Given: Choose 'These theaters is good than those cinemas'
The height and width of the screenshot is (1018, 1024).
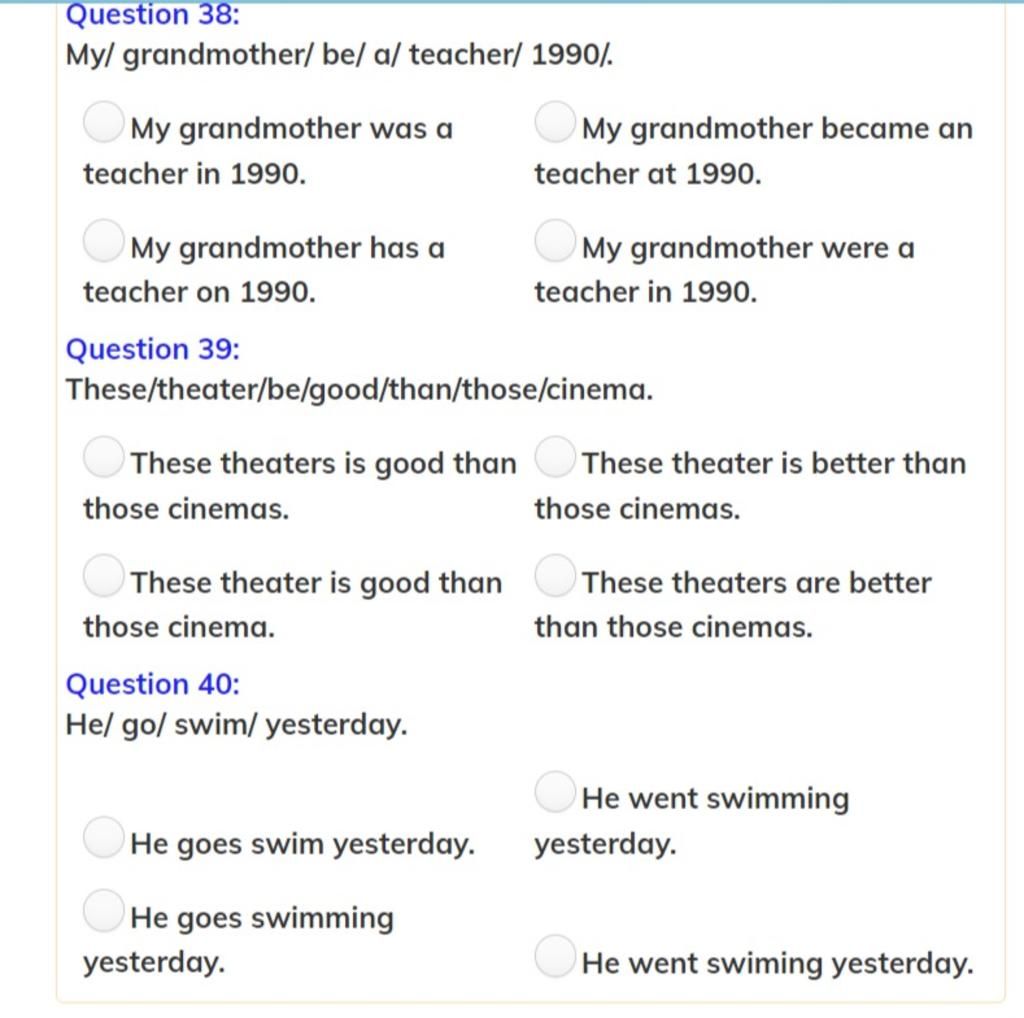Looking at the screenshot, I should [x=103, y=457].
